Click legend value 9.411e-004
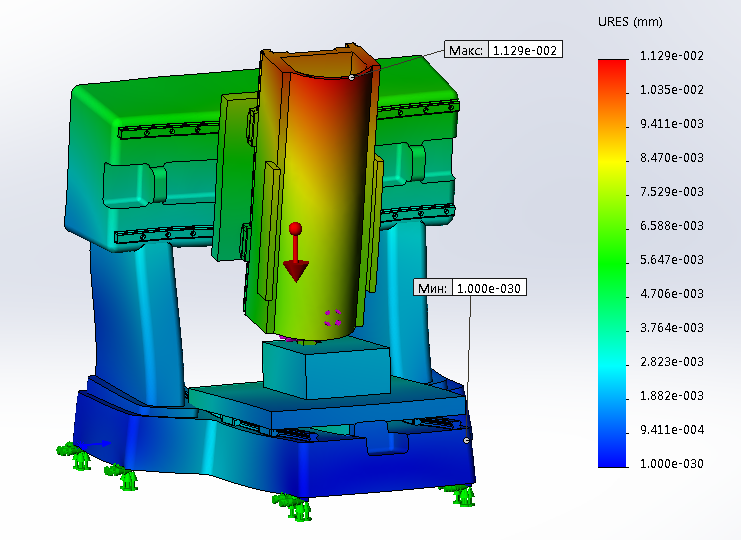Viewport: 741px width, 540px height. tap(672, 430)
